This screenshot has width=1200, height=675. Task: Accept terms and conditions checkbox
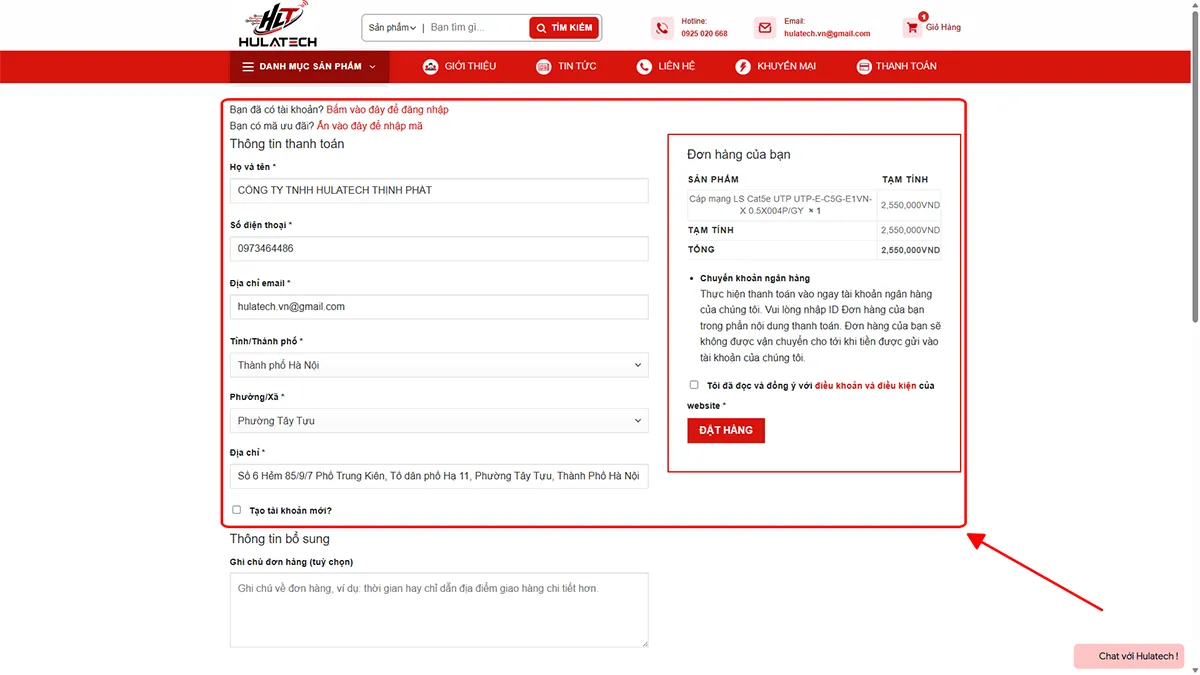[x=694, y=385]
